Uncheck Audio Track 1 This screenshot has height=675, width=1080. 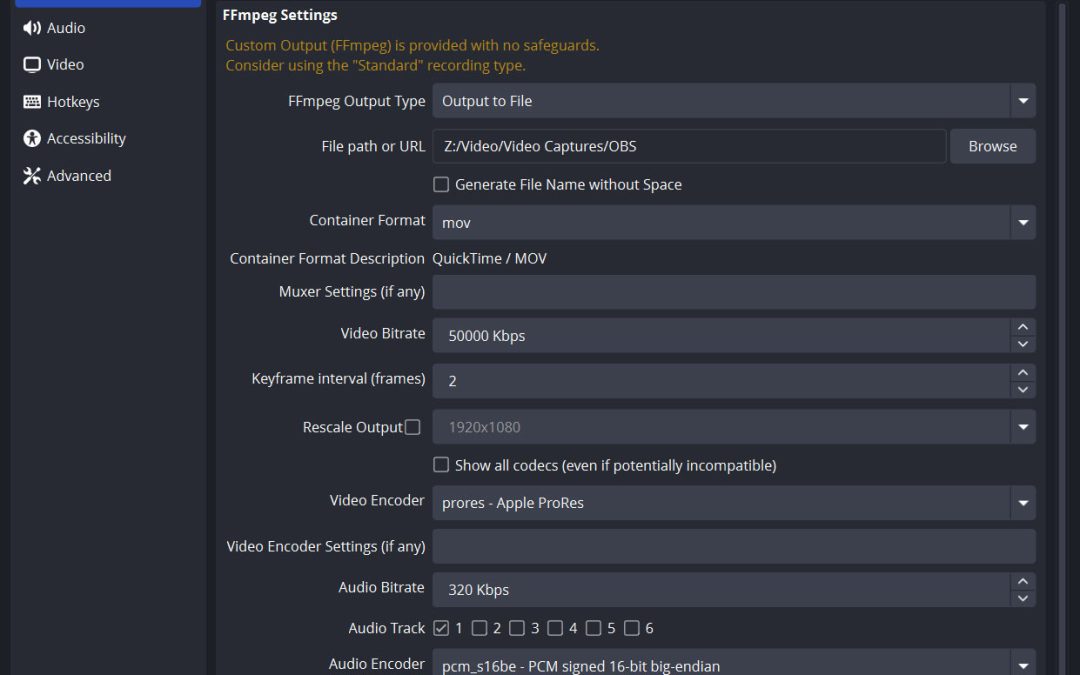(441, 628)
